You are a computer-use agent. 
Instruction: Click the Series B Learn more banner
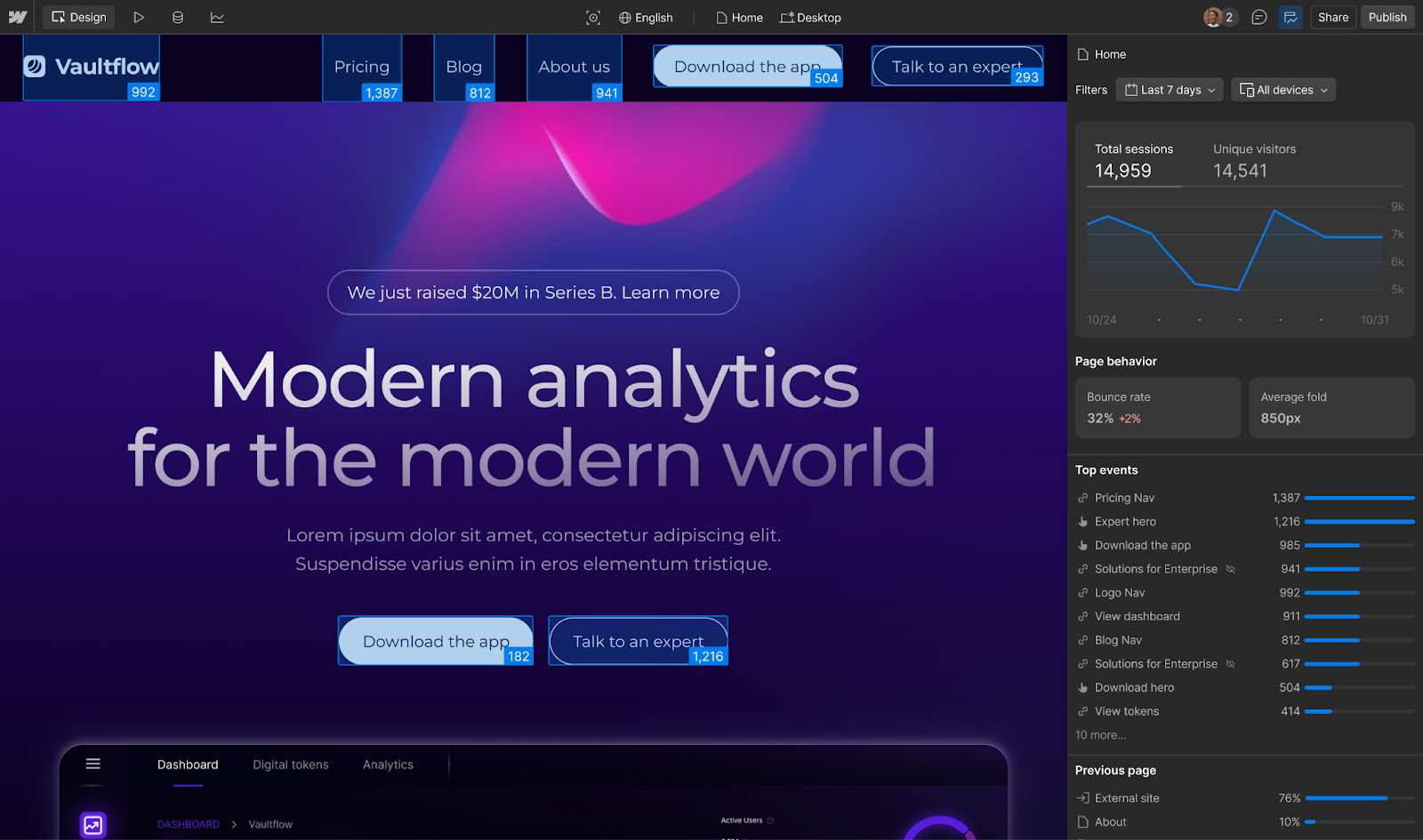click(534, 292)
